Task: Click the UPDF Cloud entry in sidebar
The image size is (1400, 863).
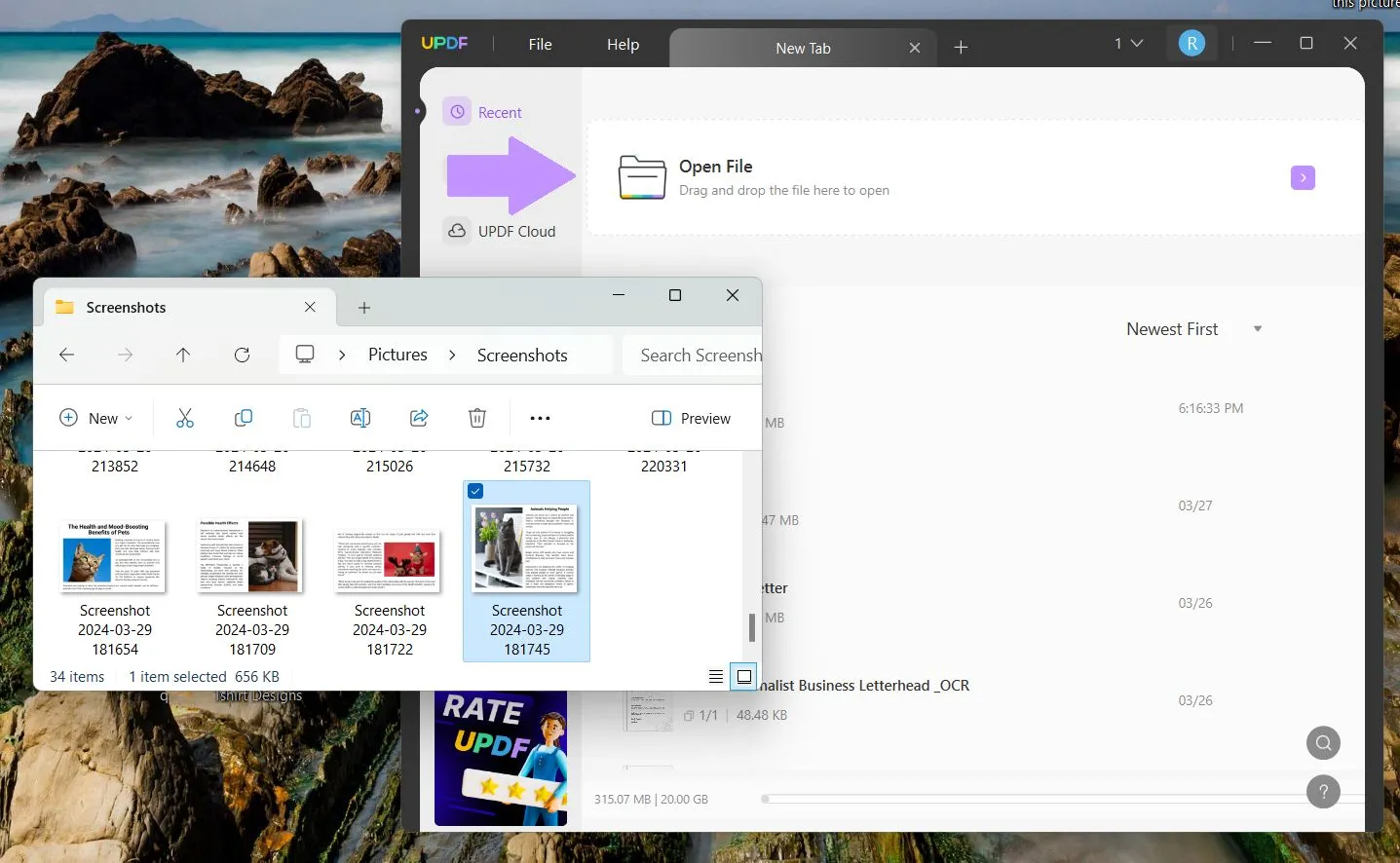Action: 501,231
